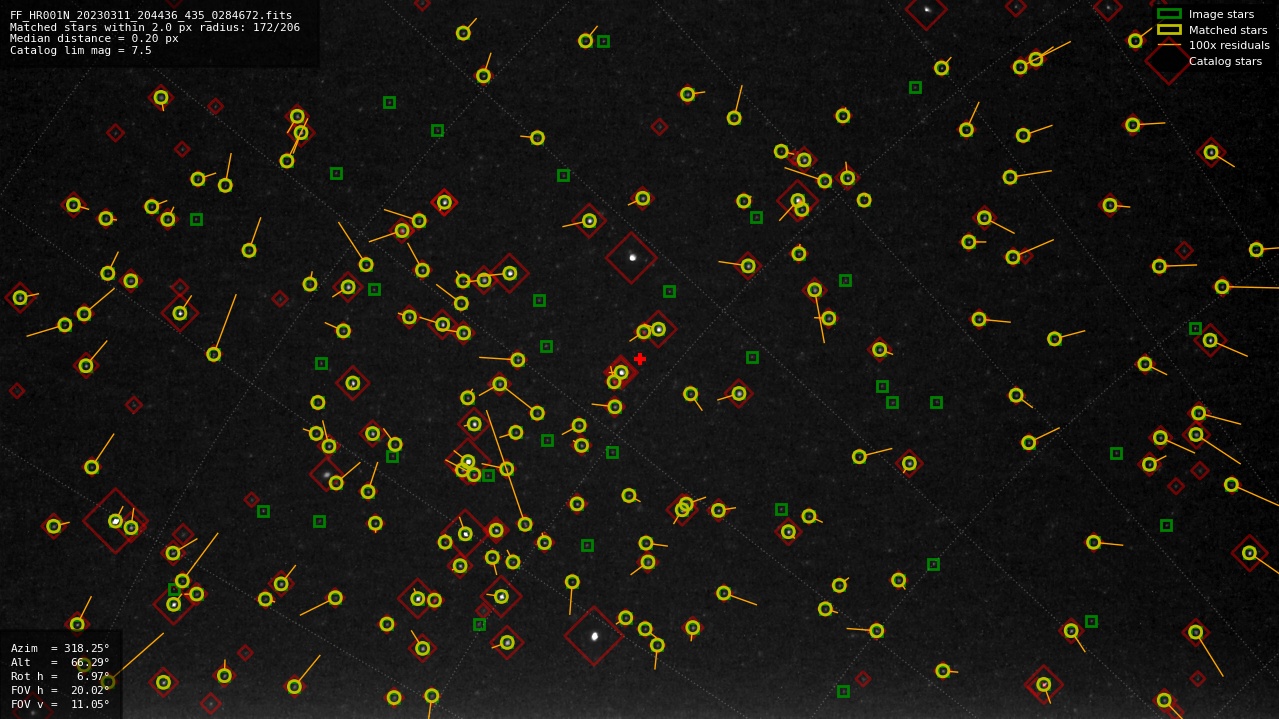
Task: Click the green Image stars legend square
Action: (x=1169, y=14)
